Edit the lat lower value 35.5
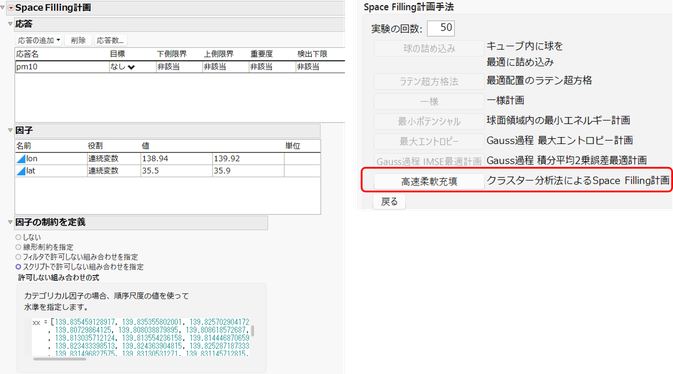Viewport: 673px width, 374px height. pos(176,171)
